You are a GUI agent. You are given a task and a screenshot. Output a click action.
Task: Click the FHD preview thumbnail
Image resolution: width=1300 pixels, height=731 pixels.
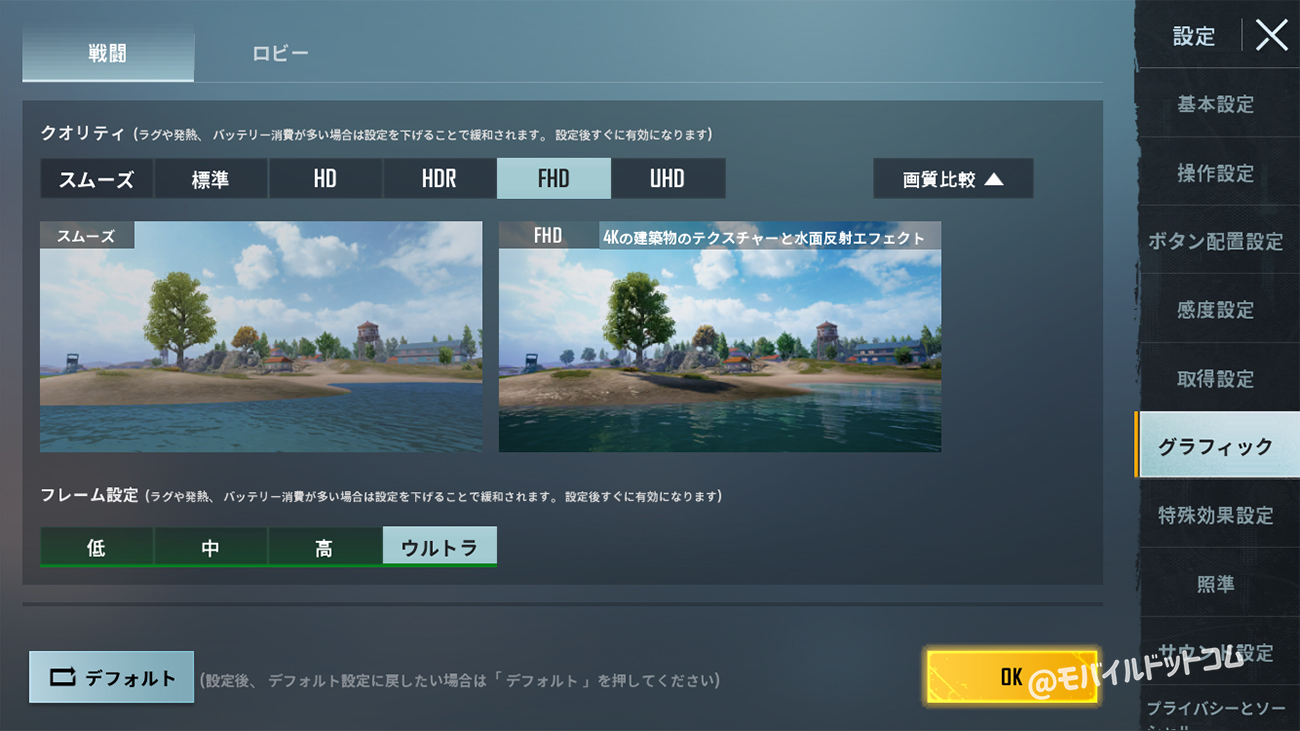coord(720,337)
